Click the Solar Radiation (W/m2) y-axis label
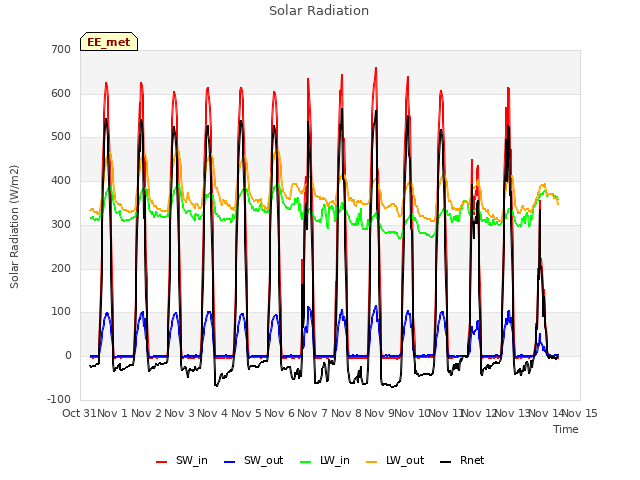This screenshot has height=480, width=640. (x=14, y=227)
